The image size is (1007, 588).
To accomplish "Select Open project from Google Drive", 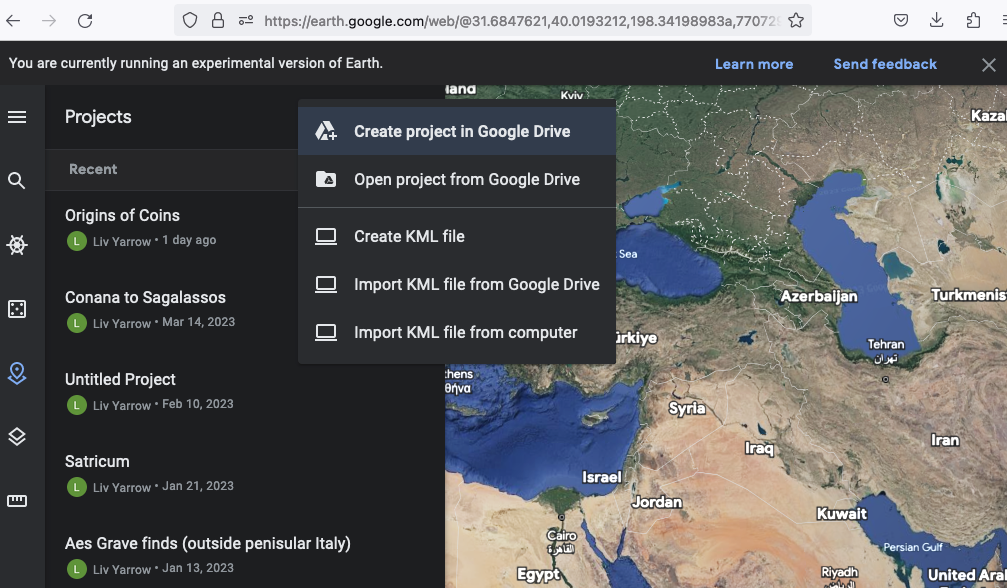I will pyautogui.click(x=466, y=180).
